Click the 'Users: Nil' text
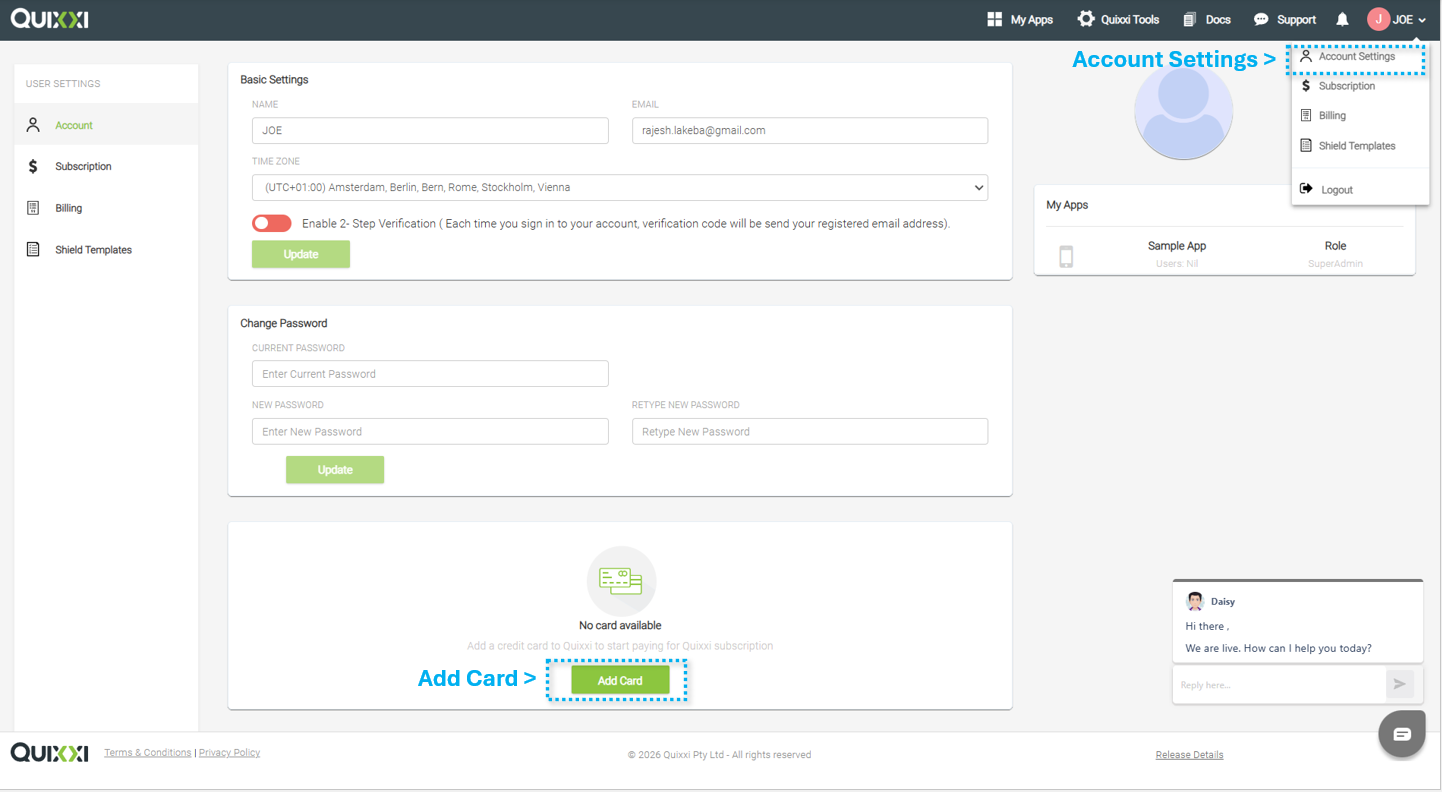Viewport: 1442px width, 792px height. pyautogui.click(x=1177, y=264)
